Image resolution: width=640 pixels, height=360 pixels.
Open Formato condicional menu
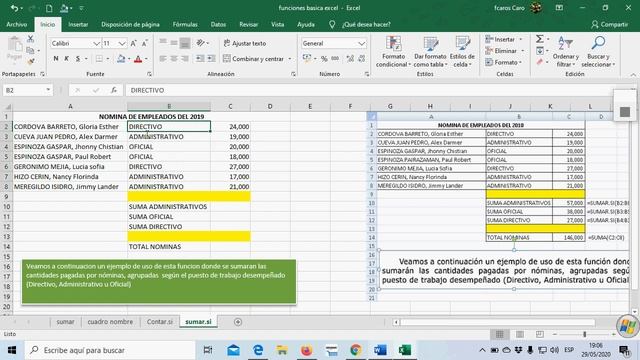[393, 52]
